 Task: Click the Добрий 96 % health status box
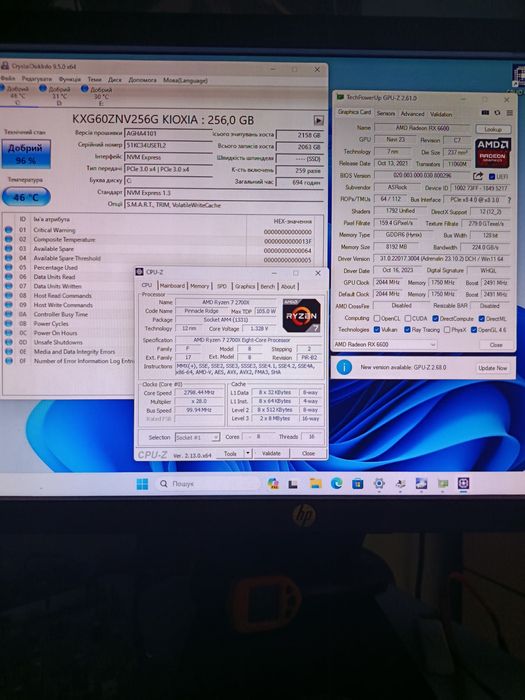[x=25, y=154]
